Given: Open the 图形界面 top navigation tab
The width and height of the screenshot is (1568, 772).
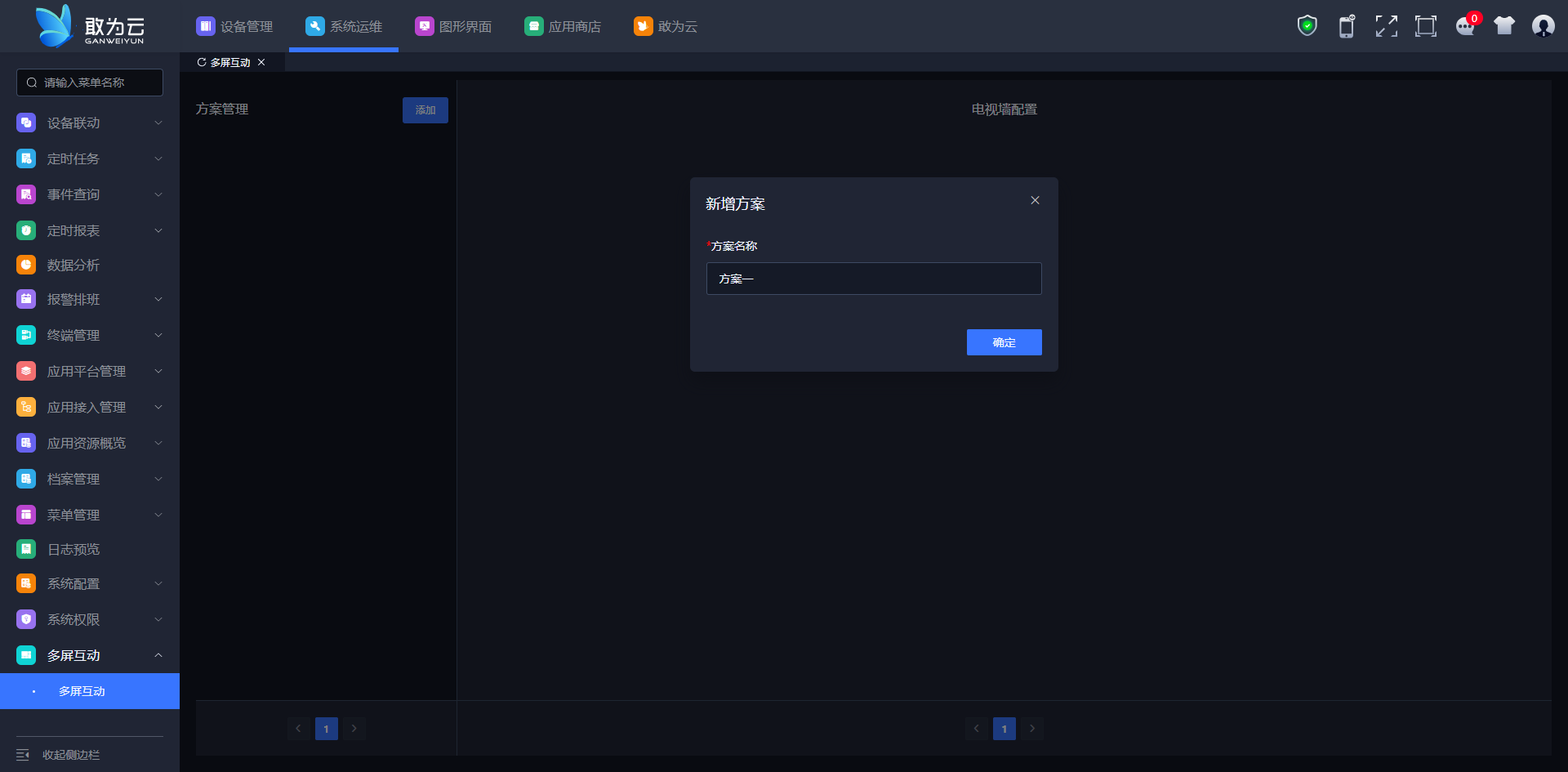Looking at the screenshot, I should (453, 26).
